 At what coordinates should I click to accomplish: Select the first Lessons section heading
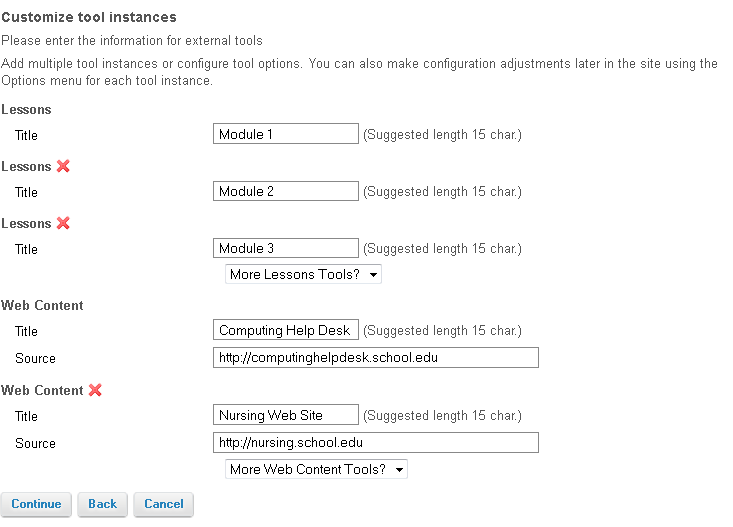pyautogui.click(x=26, y=109)
